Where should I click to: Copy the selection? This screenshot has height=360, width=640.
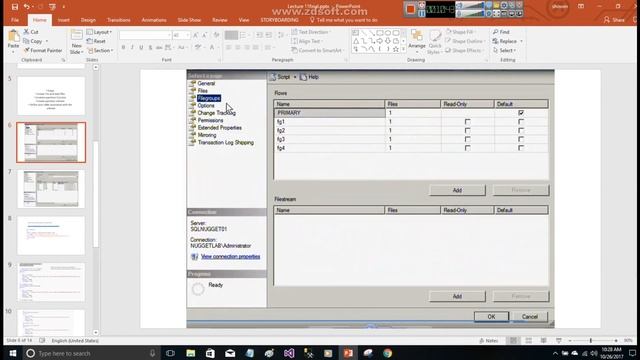[x=33, y=41]
